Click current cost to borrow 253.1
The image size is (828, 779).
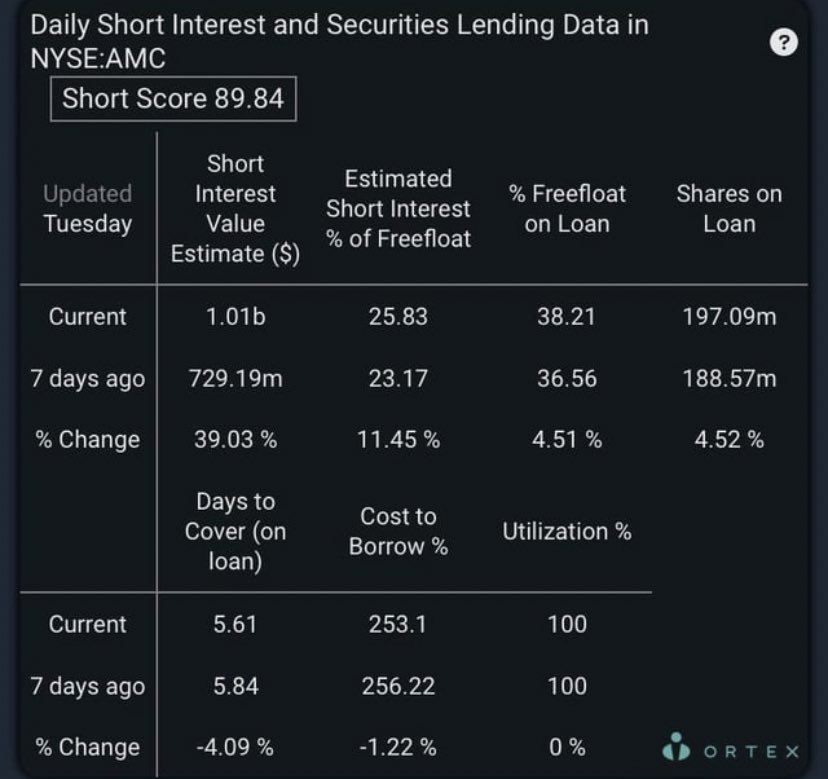point(398,624)
